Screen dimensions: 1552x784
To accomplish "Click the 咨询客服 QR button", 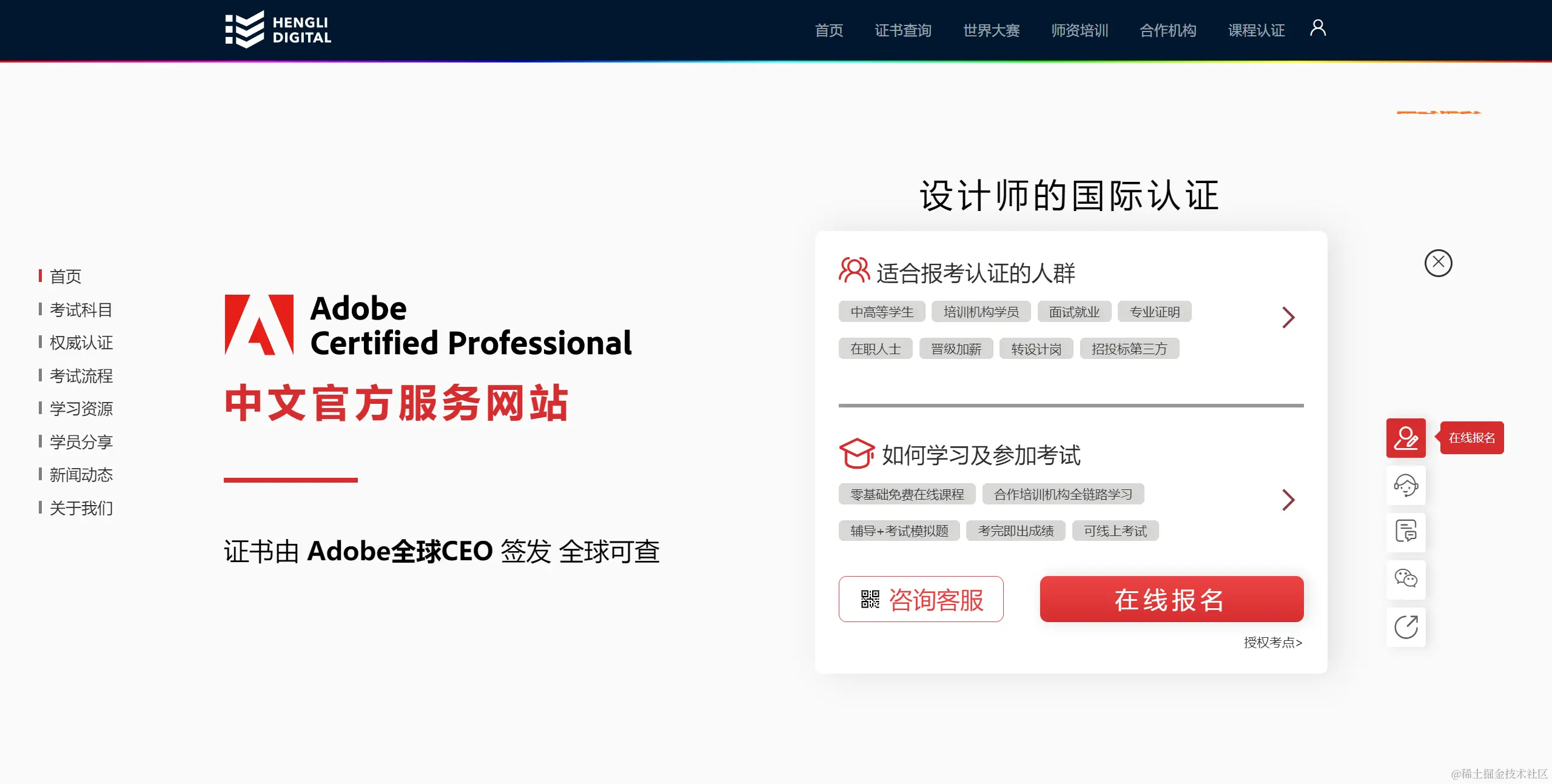I will (921, 599).
